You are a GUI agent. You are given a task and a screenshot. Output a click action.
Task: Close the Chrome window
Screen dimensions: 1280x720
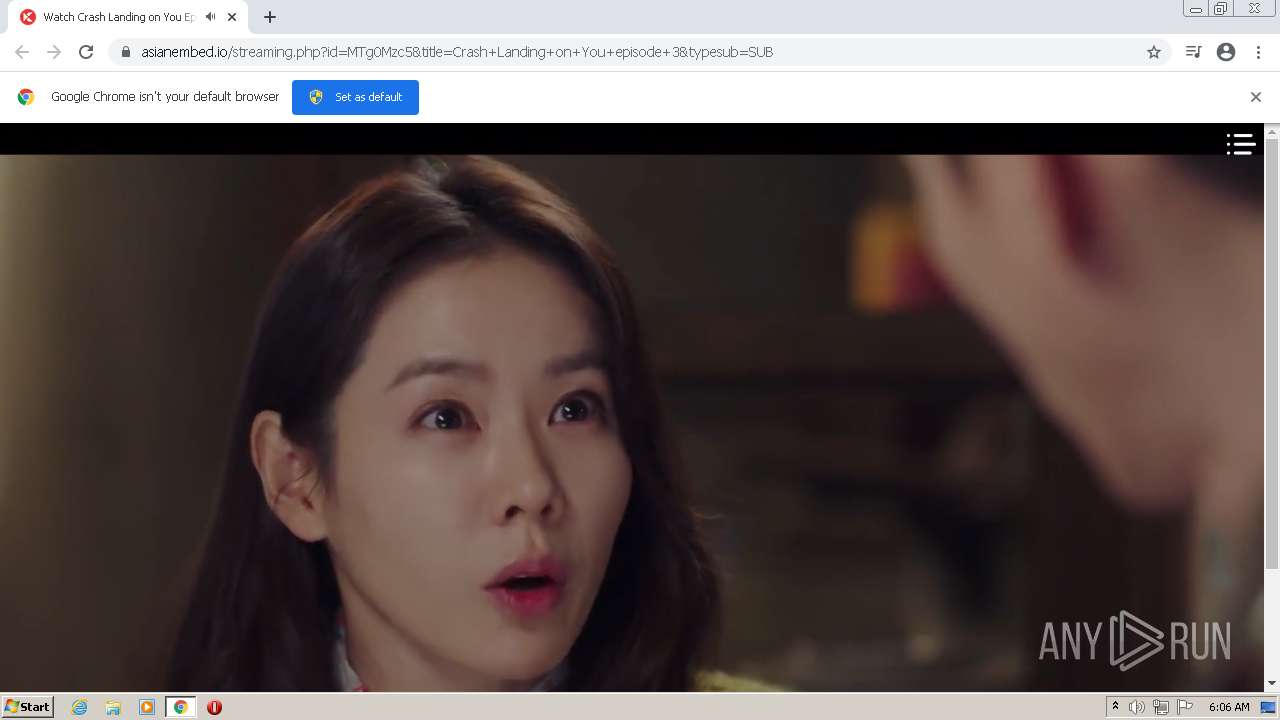coord(1254,9)
